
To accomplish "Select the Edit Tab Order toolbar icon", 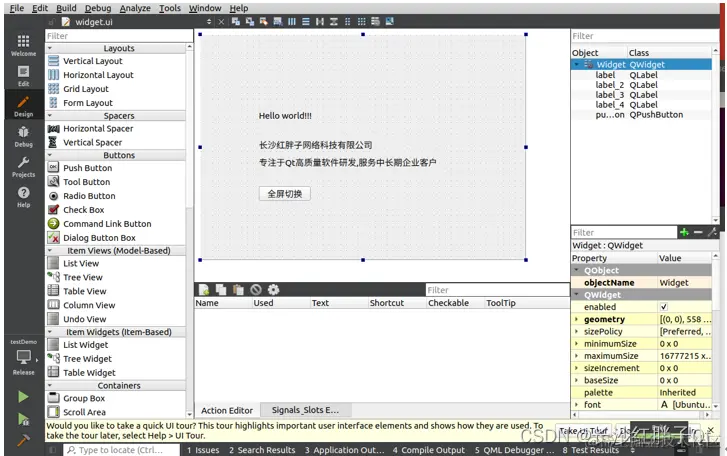I will pos(277,21).
